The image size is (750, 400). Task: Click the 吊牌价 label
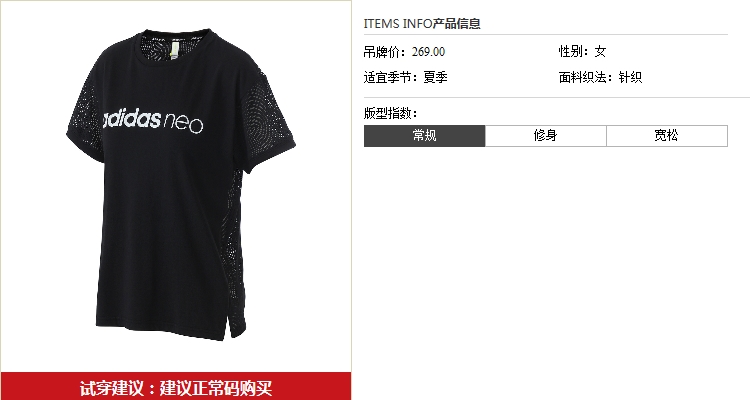tap(384, 52)
